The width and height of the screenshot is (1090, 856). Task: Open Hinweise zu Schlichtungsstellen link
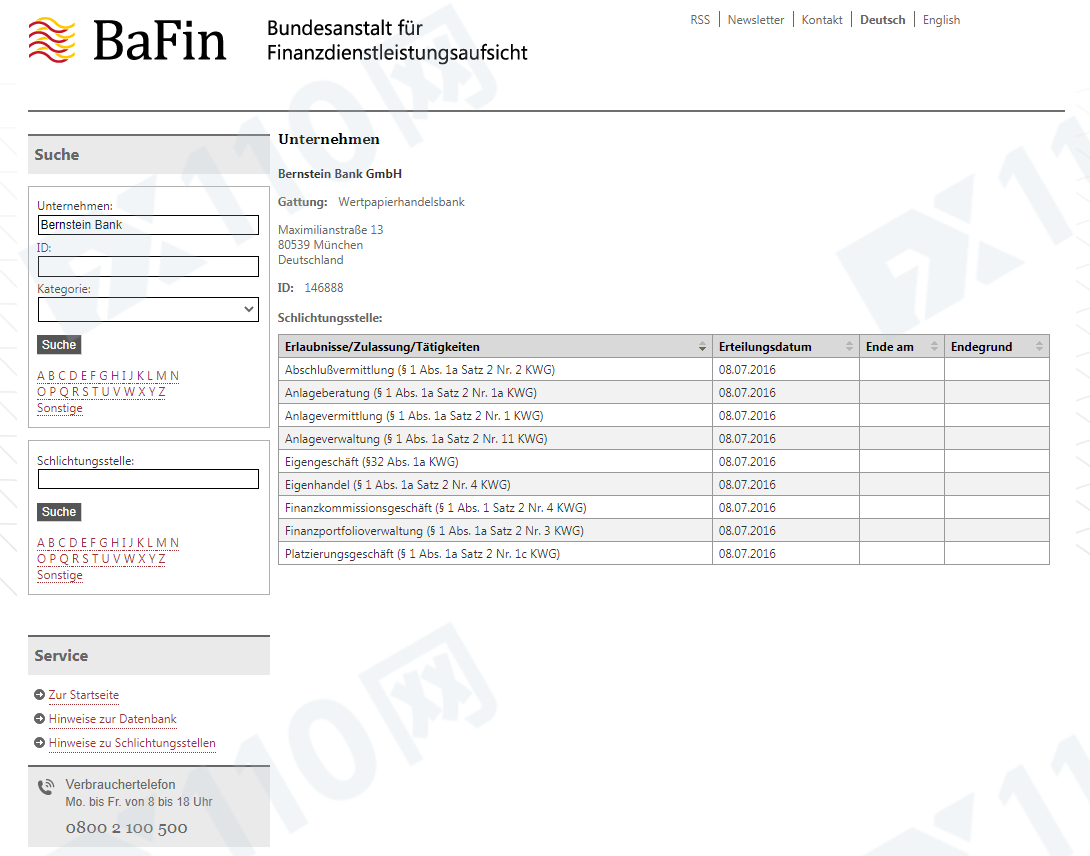[132, 743]
